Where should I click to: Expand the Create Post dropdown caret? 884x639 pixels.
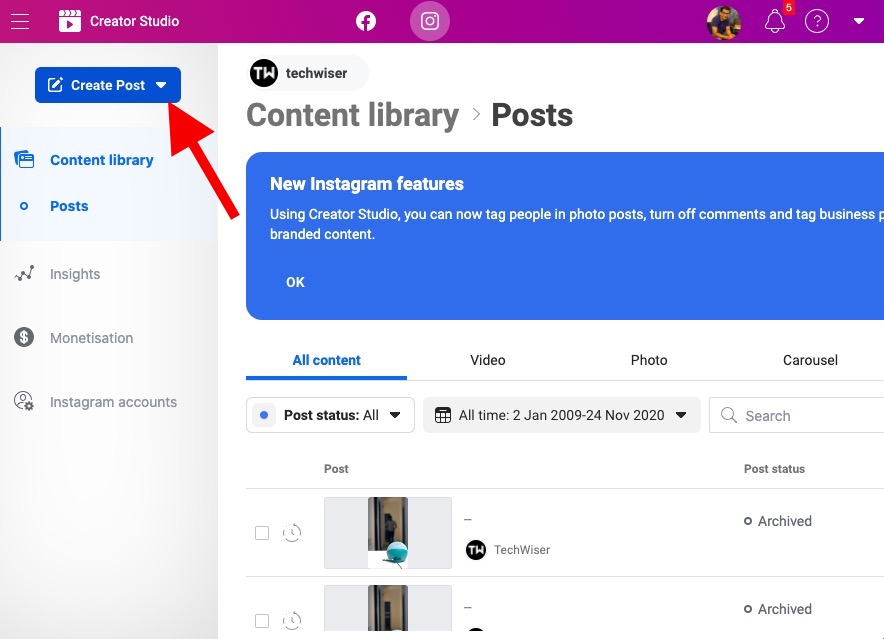[x=161, y=85]
